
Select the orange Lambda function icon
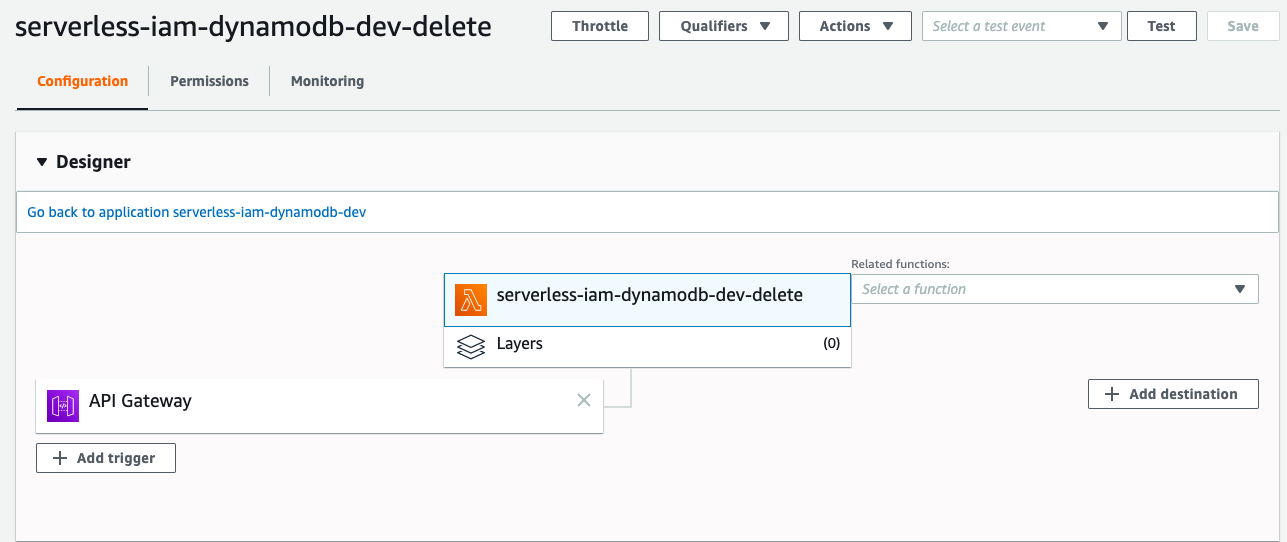(471, 300)
